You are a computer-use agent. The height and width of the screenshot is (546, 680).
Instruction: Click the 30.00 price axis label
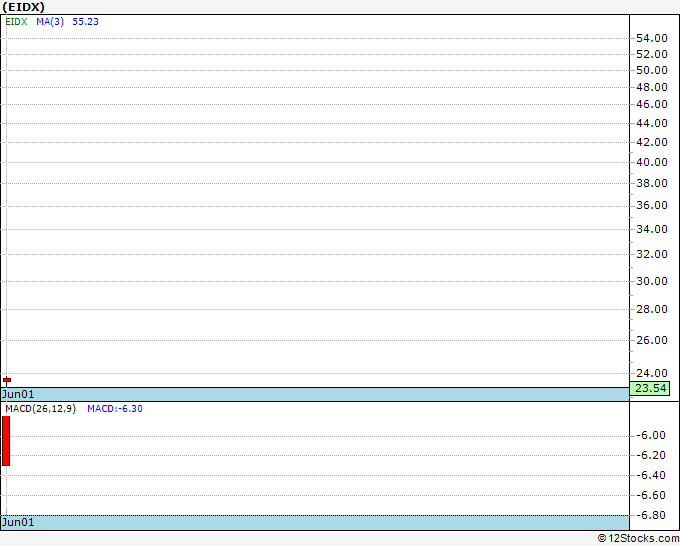point(652,281)
